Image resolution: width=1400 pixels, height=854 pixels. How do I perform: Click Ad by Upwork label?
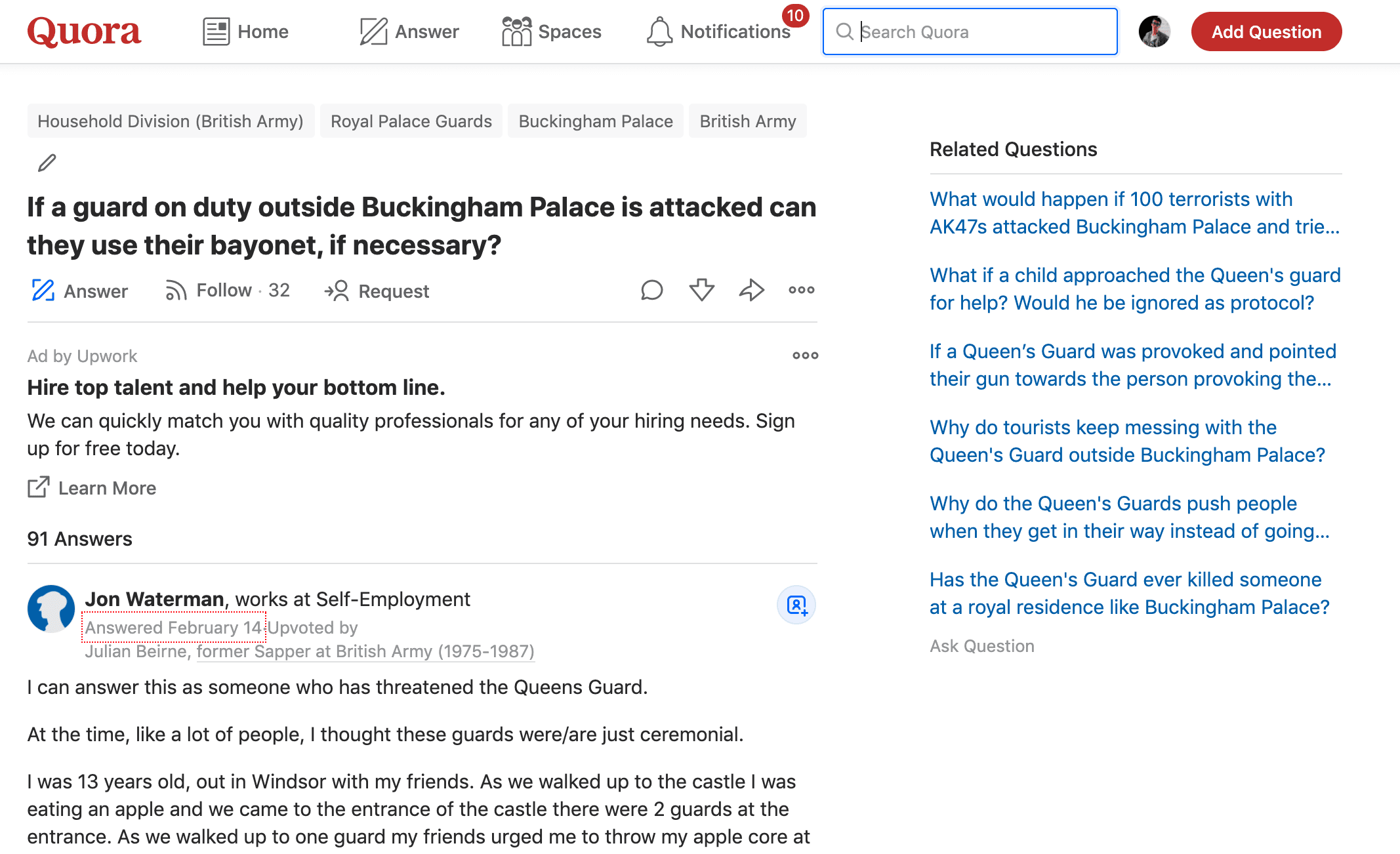point(82,356)
